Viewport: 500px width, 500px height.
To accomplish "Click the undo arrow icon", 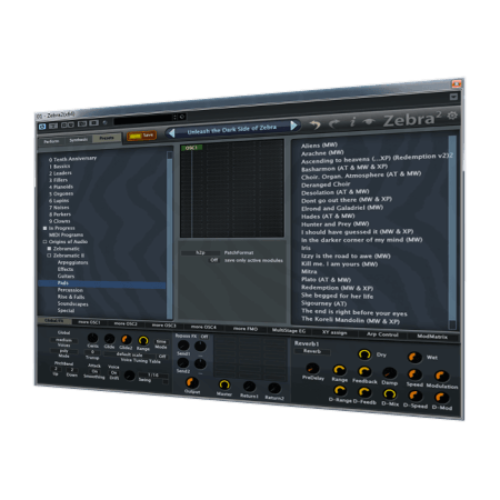I will [x=315, y=124].
